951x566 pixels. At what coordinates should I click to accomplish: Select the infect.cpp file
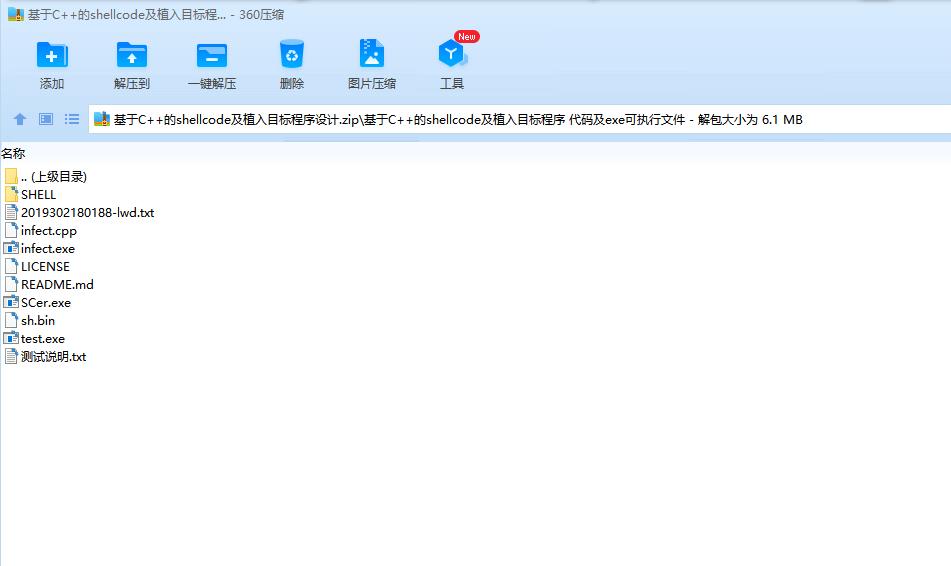point(49,231)
